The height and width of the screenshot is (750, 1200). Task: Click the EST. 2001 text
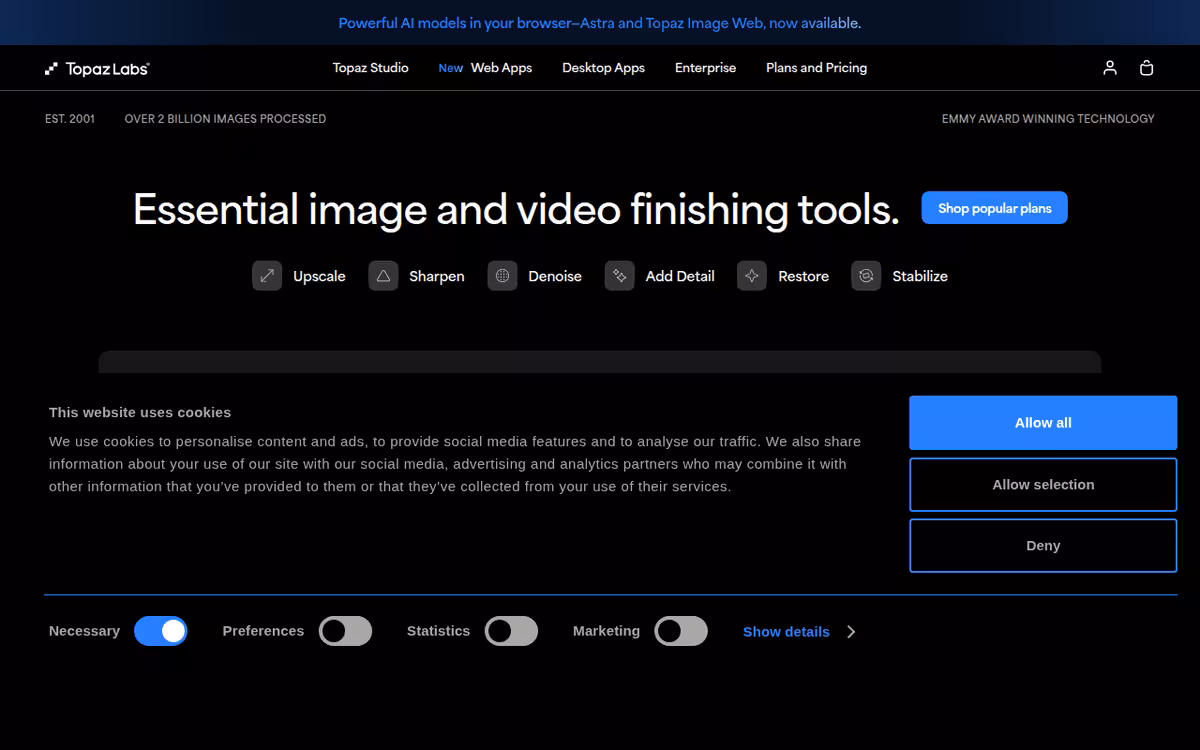[x=70, y=119]
